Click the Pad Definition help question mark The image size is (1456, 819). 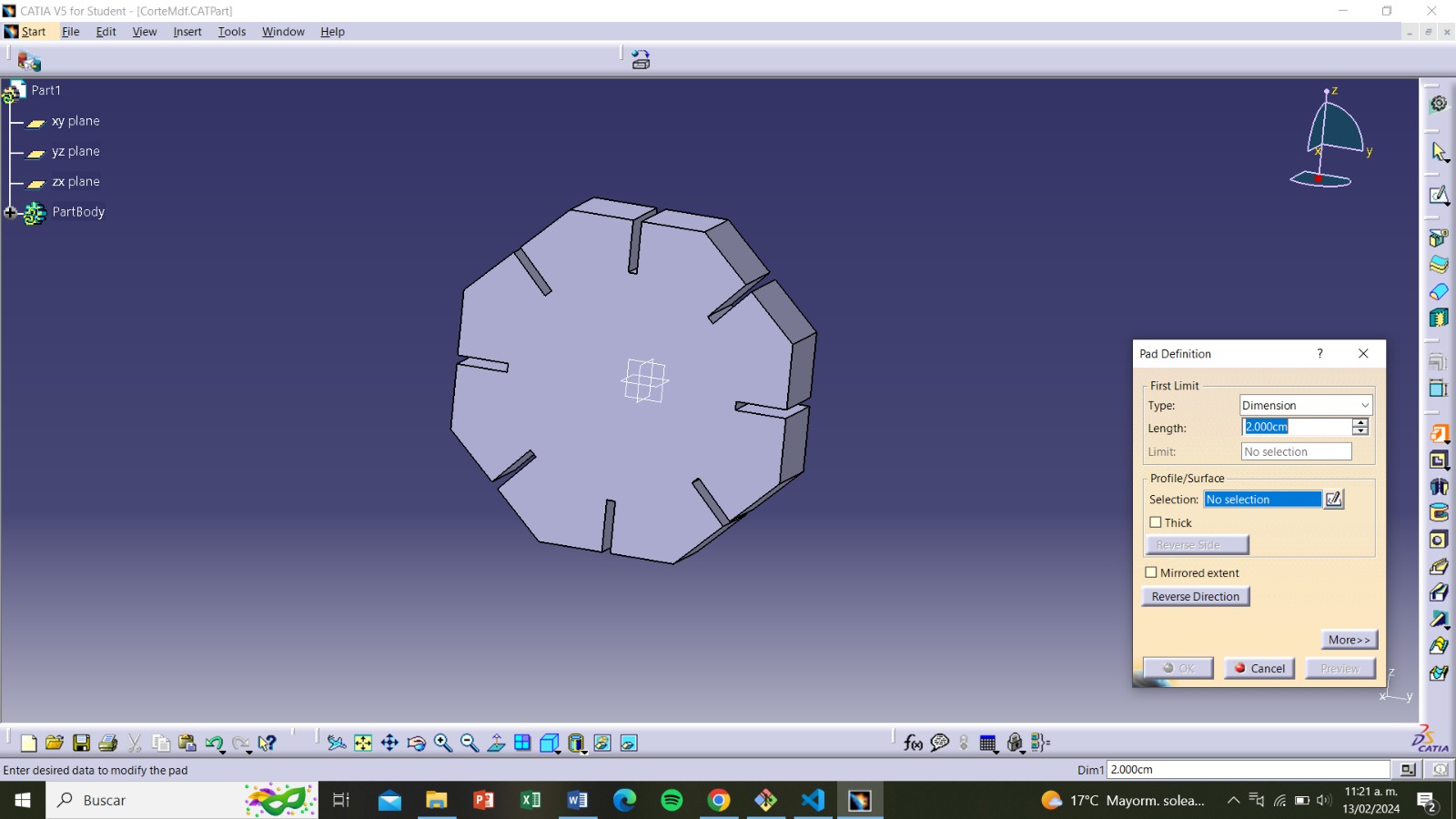pyautogui.click(x=1319, y=354)
